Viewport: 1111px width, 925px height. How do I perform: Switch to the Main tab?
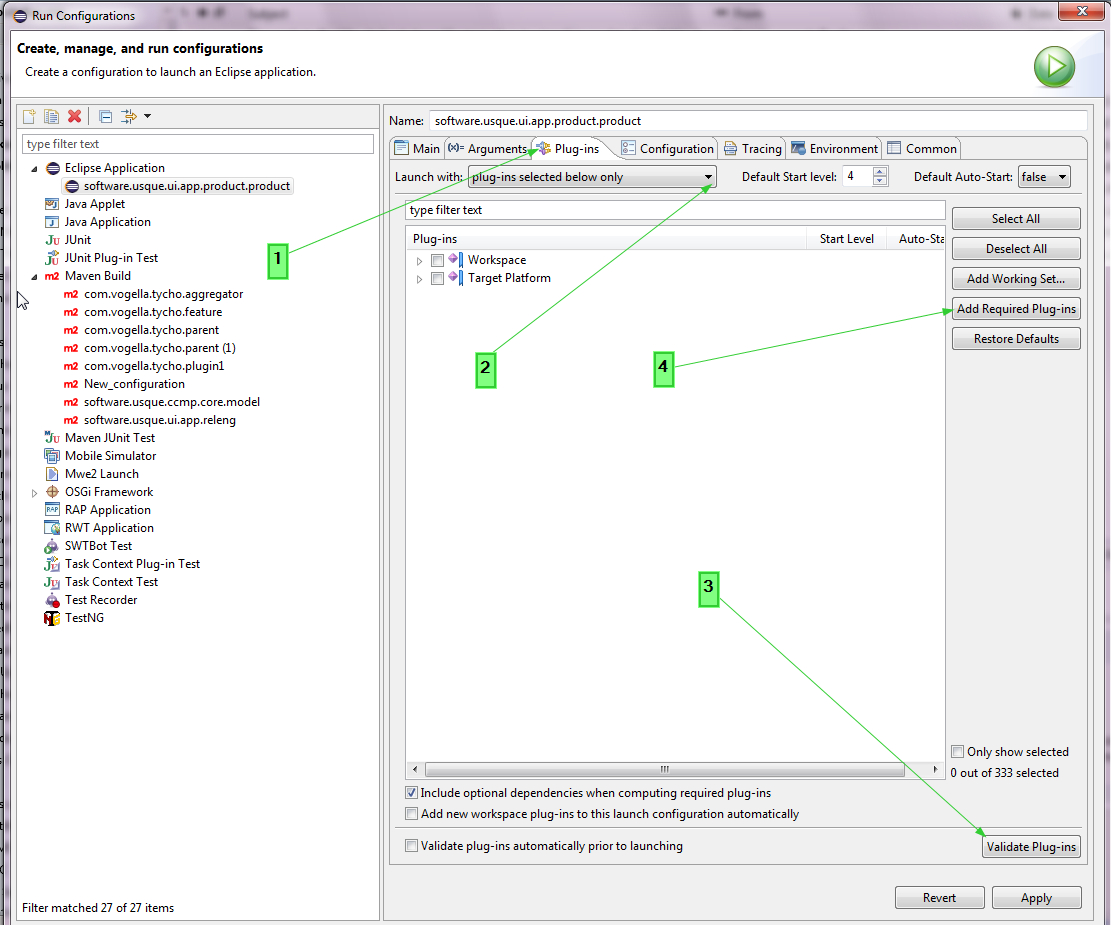point(417,148)
